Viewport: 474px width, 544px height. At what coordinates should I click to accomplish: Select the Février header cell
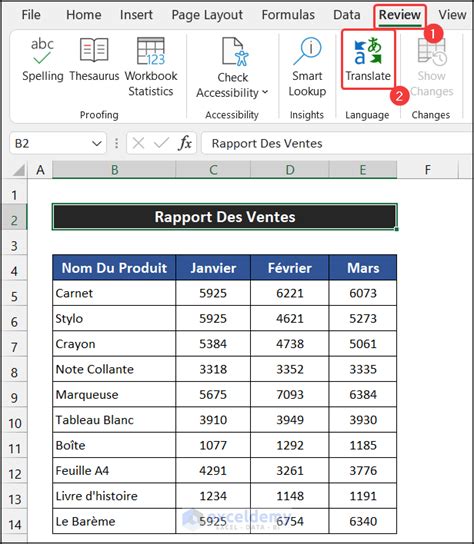[290, 267]
